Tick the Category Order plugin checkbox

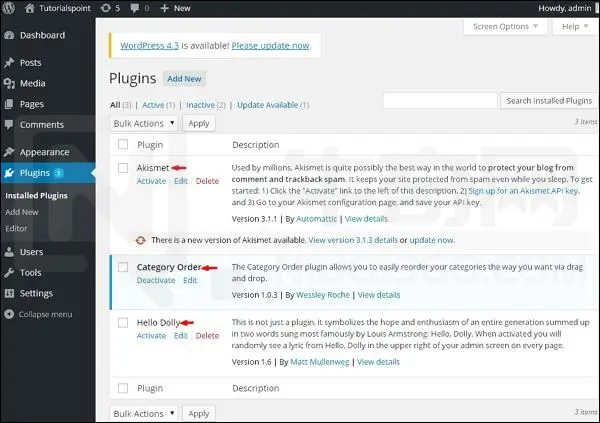pos(123,267)
